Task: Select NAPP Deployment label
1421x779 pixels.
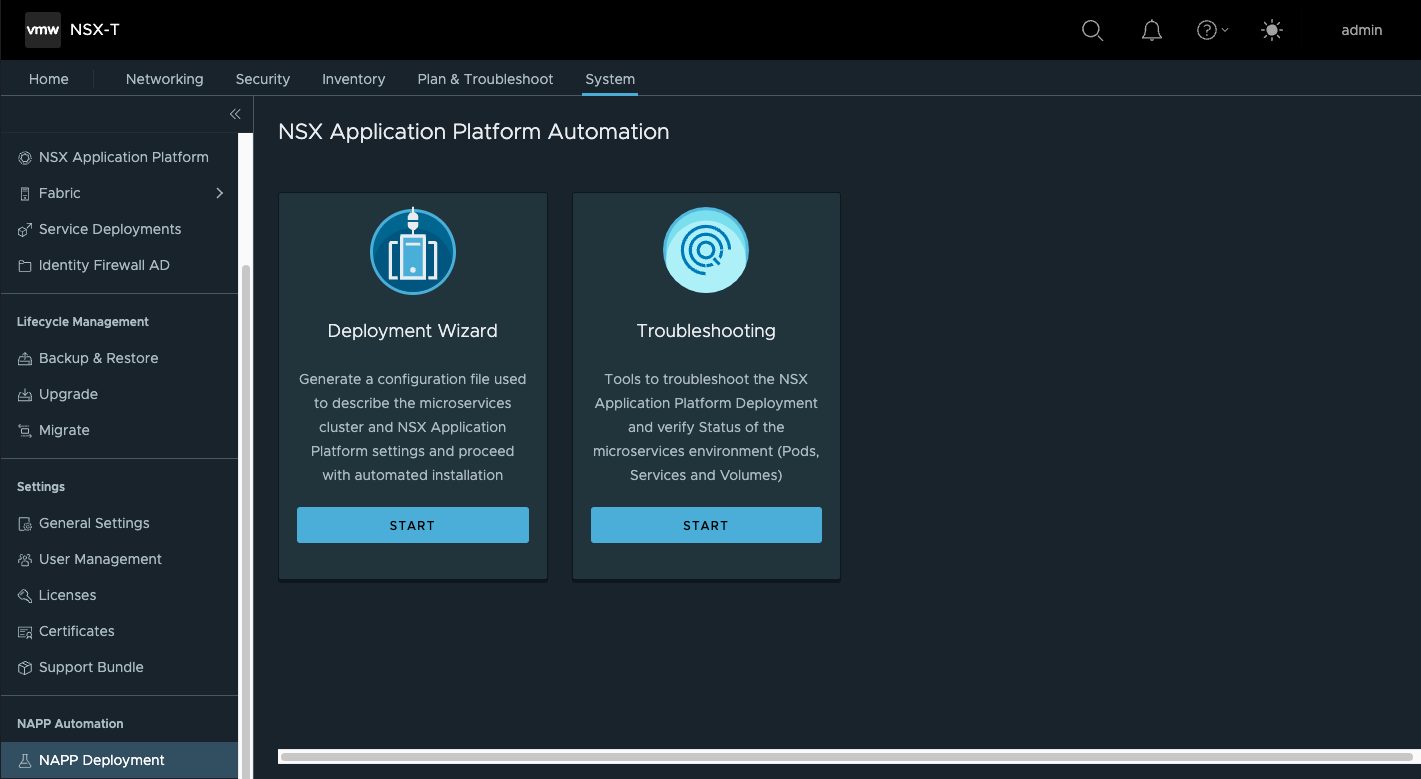Action: 101,760
